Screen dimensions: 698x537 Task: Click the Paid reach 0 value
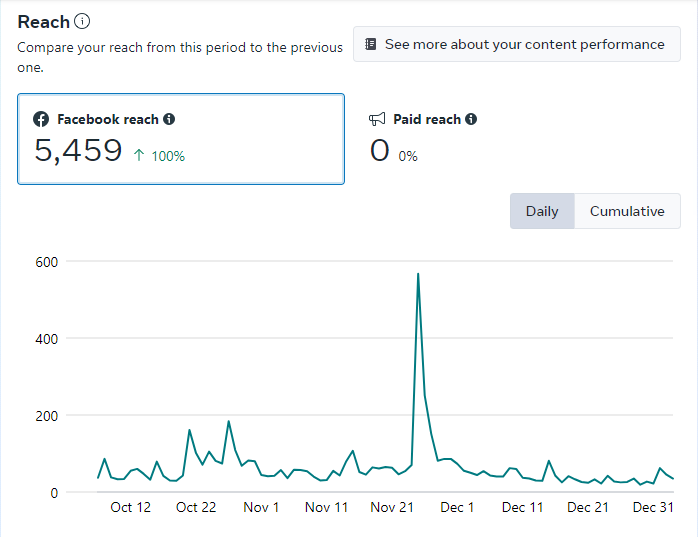(379, 151)
